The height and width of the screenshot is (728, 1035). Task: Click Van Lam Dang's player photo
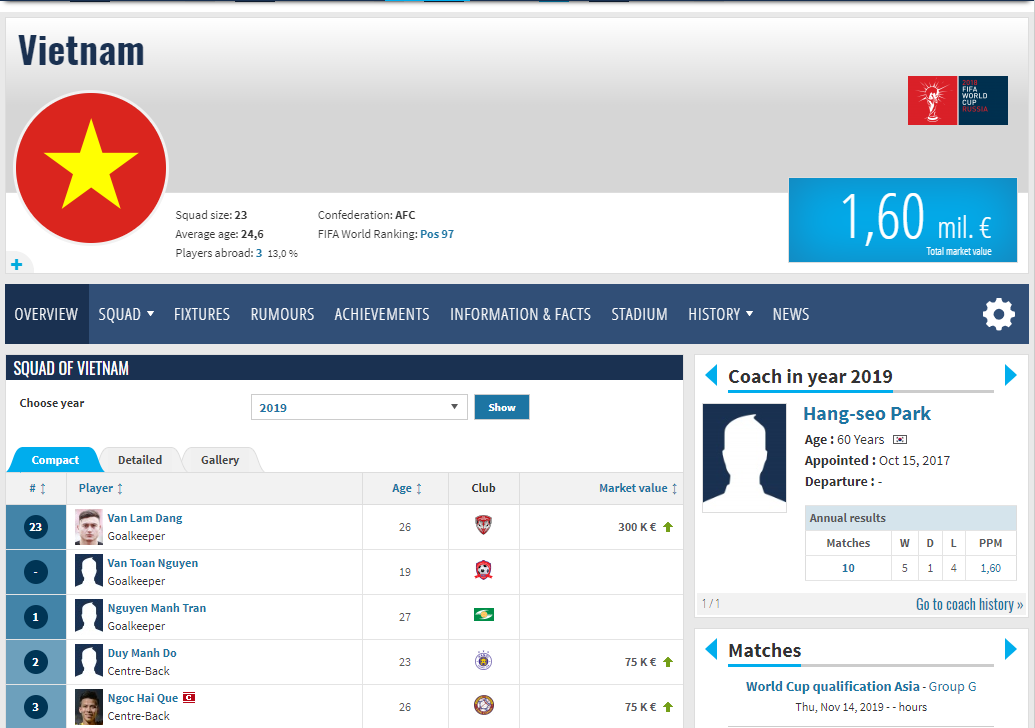click(88, 527)
